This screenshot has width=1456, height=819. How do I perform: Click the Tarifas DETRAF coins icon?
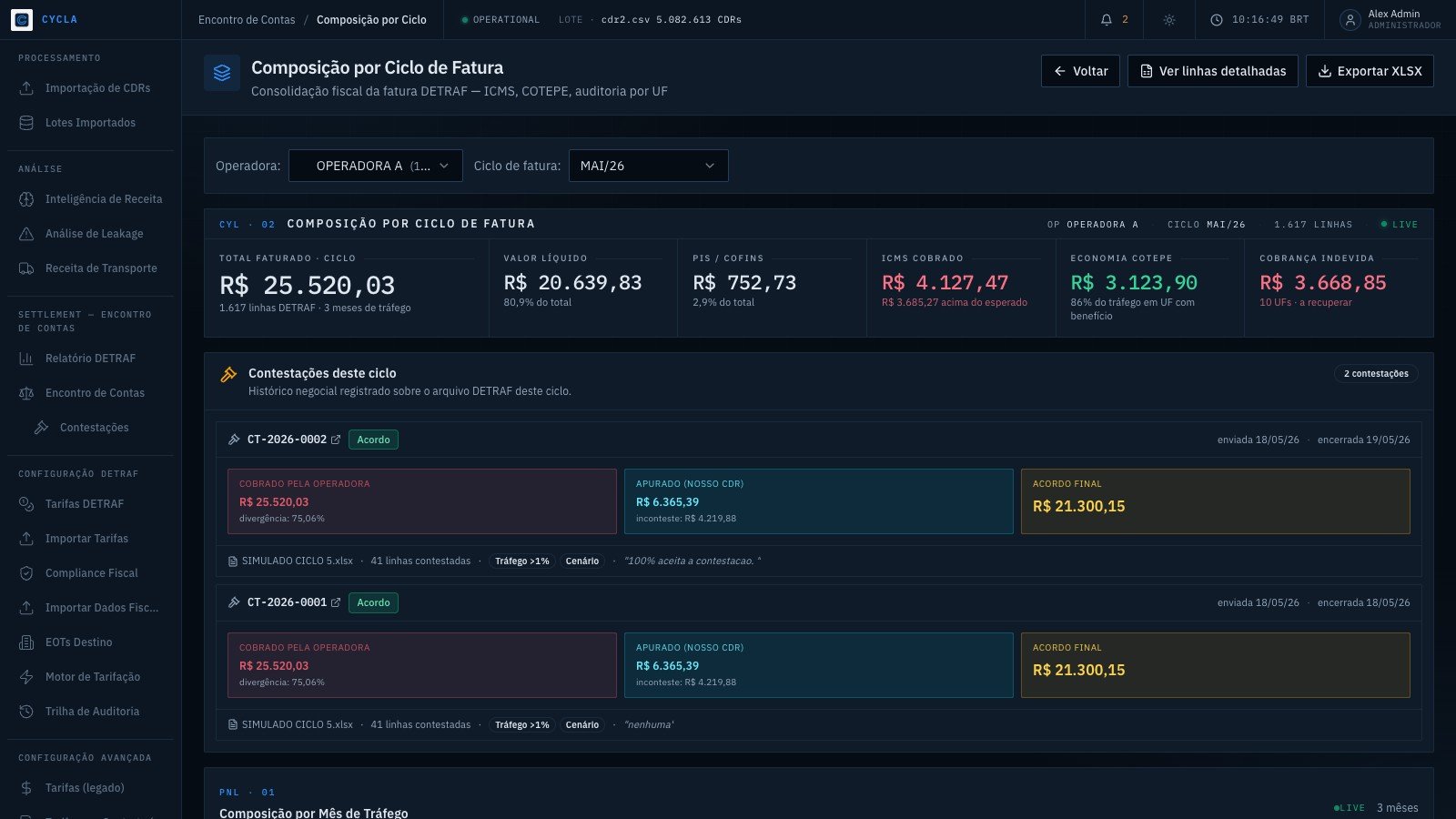coord(26,504)
